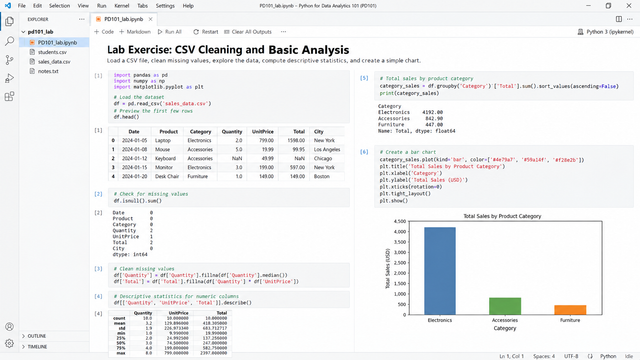This screenshot has height=360, width=640.
Task: Click into the category_sales groupby cell
Action: coord(504,86)
